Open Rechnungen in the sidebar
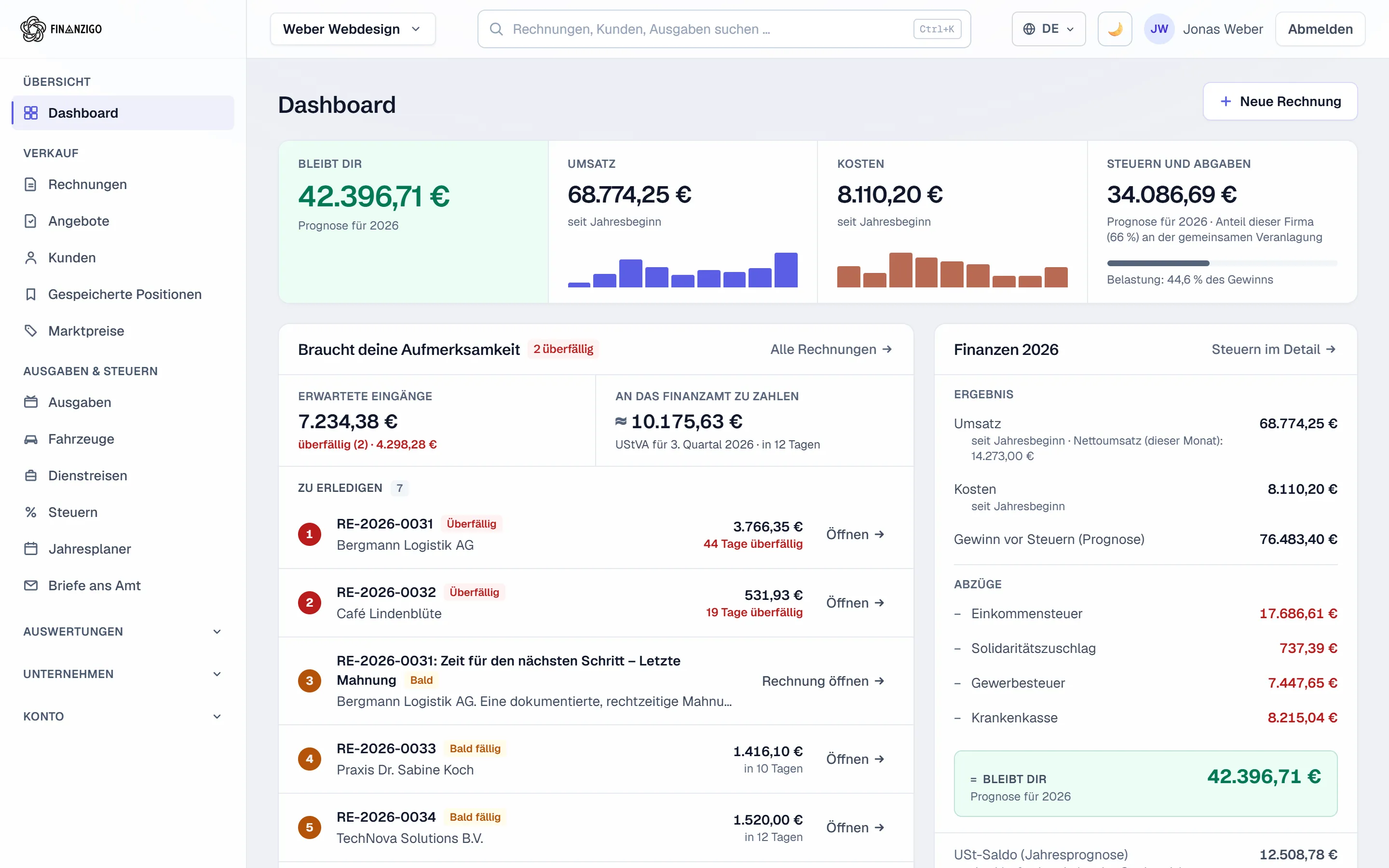Screen dimensions: 1389x868 point(123,184)
